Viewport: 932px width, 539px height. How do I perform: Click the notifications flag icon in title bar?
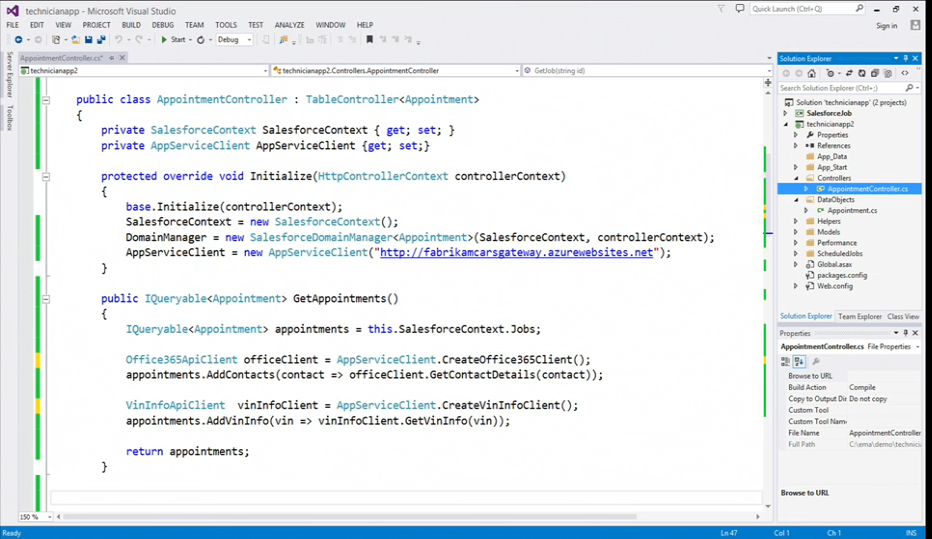click(x=721, y=8)
